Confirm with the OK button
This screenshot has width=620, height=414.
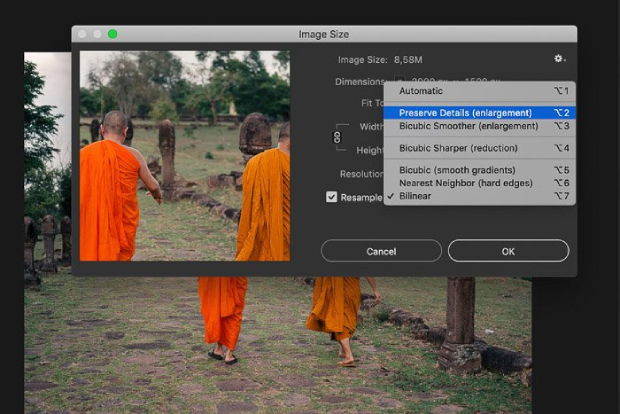coord(508,251)
